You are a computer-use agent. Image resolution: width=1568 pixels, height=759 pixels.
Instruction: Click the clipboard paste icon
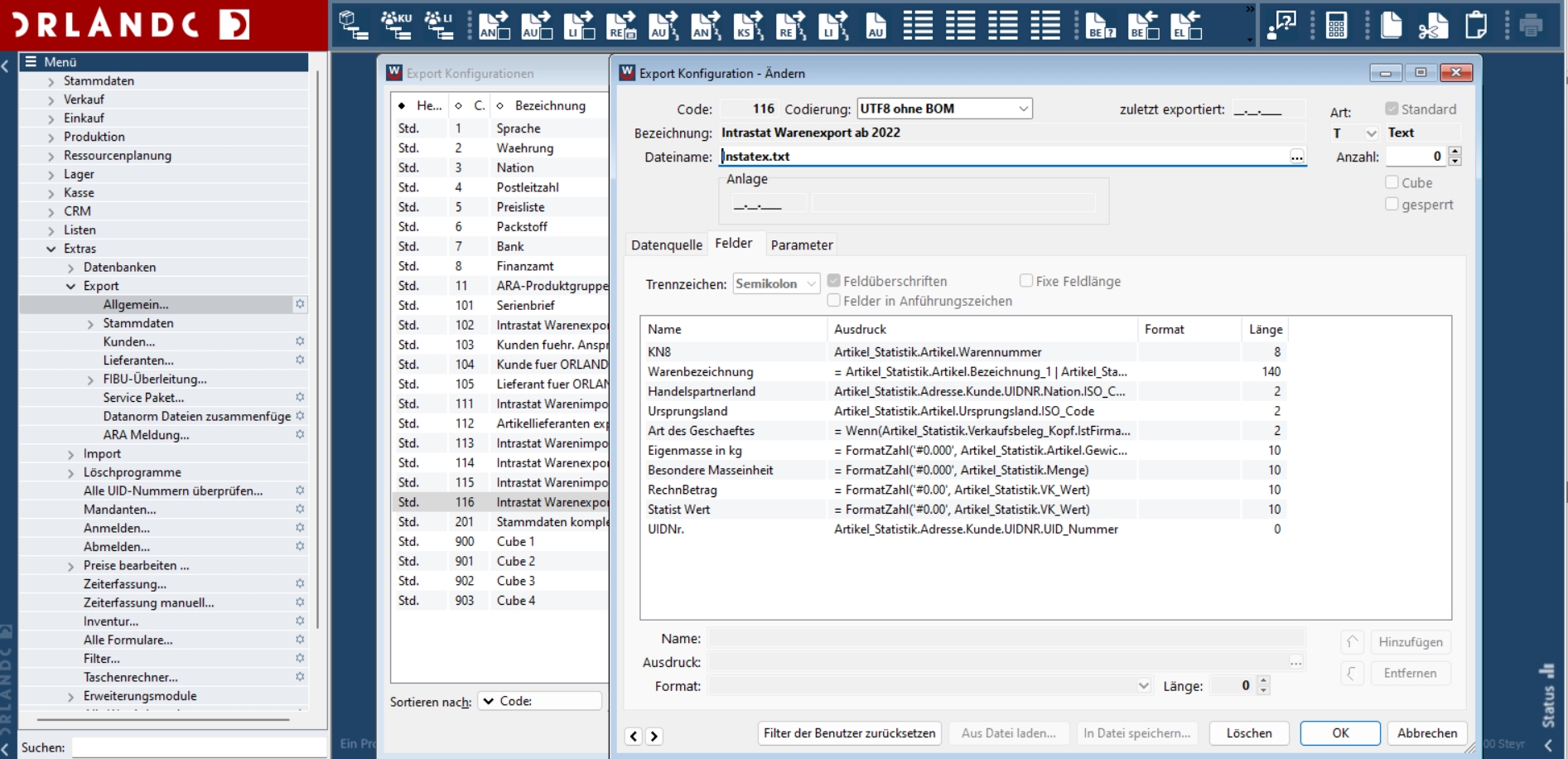pos(1476,26)
